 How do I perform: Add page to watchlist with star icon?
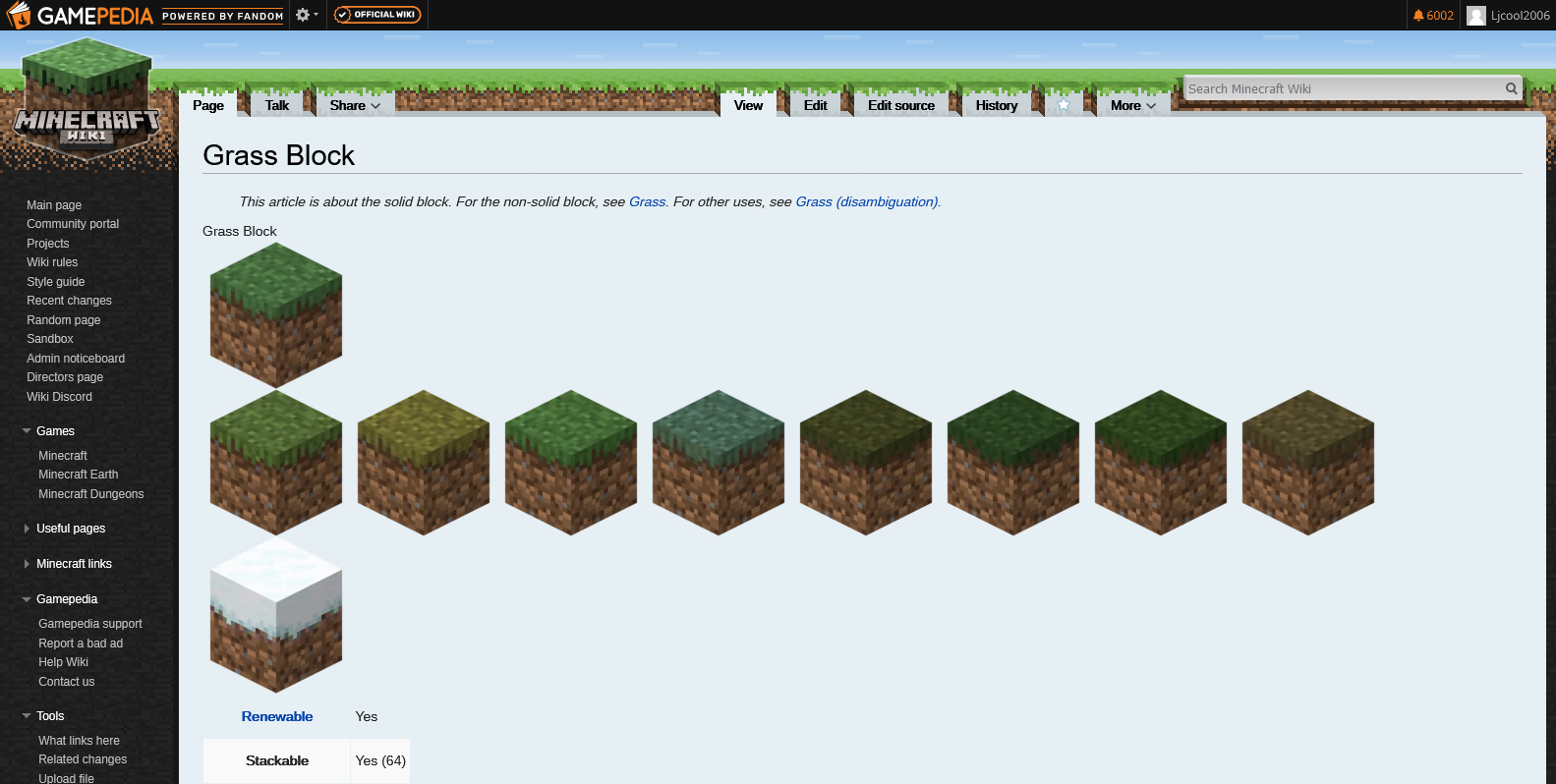[1063, 105]
